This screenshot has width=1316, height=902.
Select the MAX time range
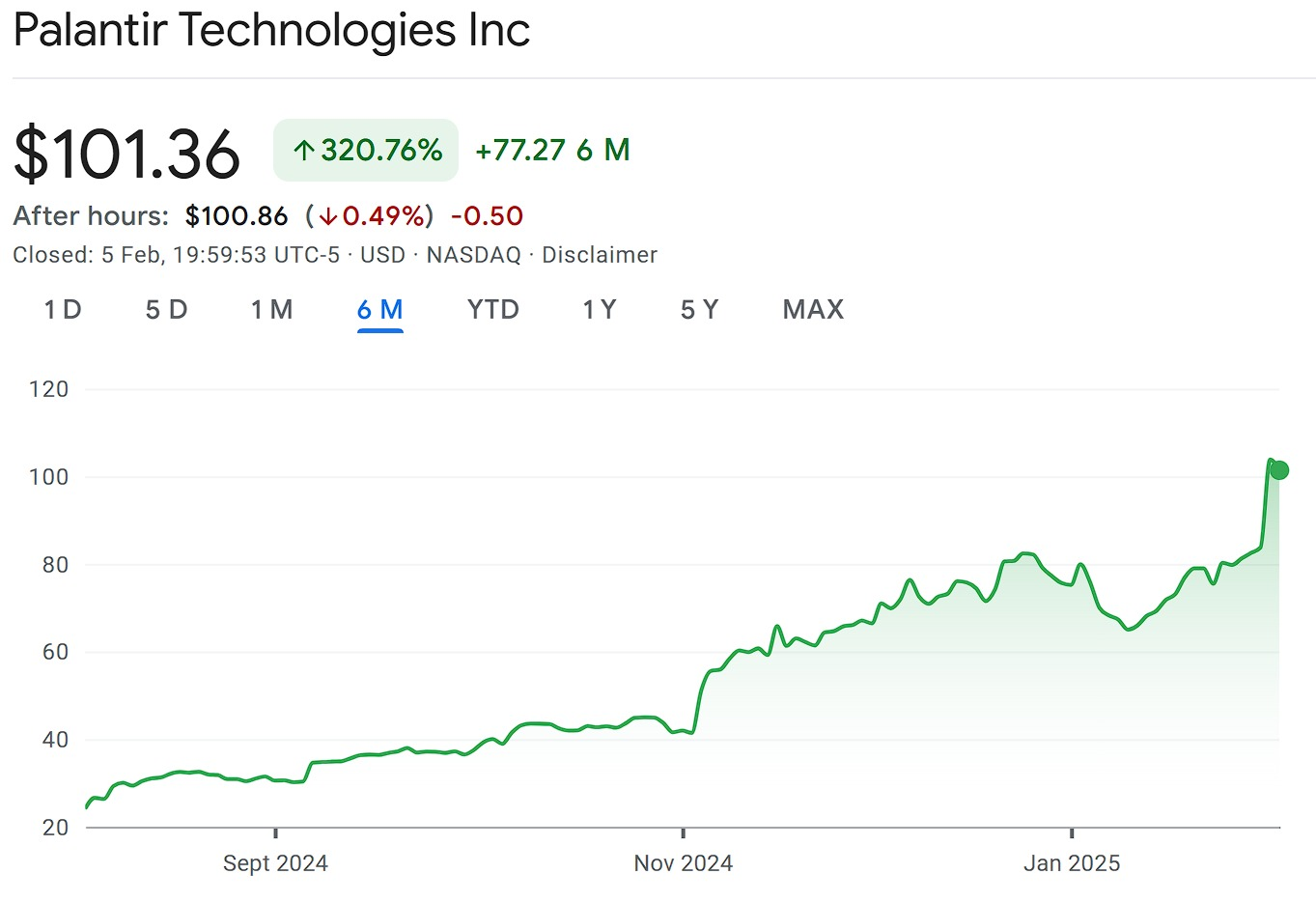tap(812, 310)
